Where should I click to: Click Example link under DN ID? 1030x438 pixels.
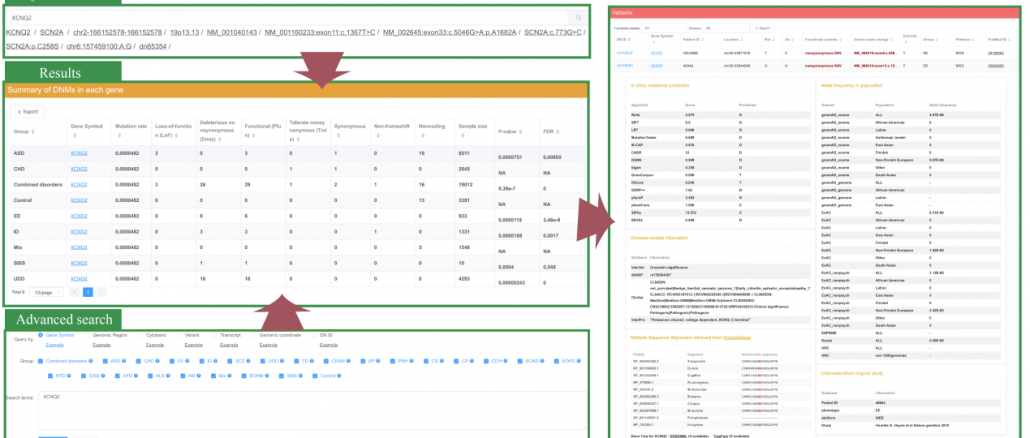327,344
